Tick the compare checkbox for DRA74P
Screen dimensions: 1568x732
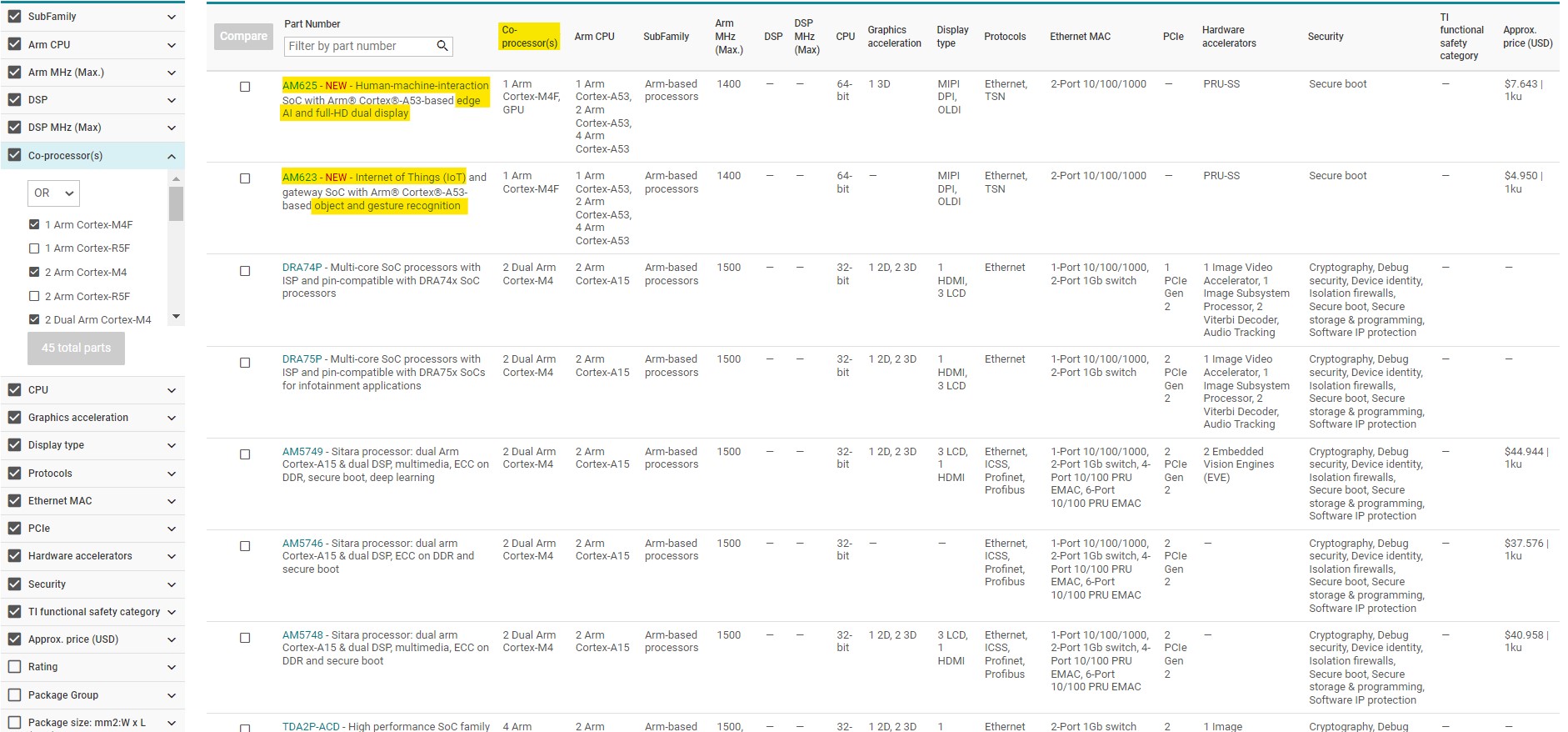(245, 271)
